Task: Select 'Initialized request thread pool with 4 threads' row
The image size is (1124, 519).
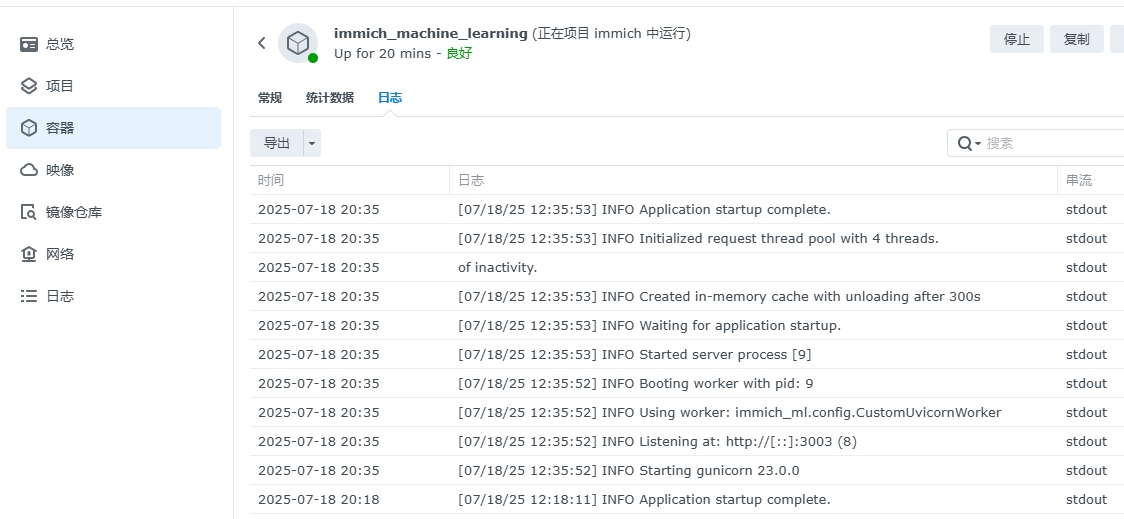Action: point(687,238)
